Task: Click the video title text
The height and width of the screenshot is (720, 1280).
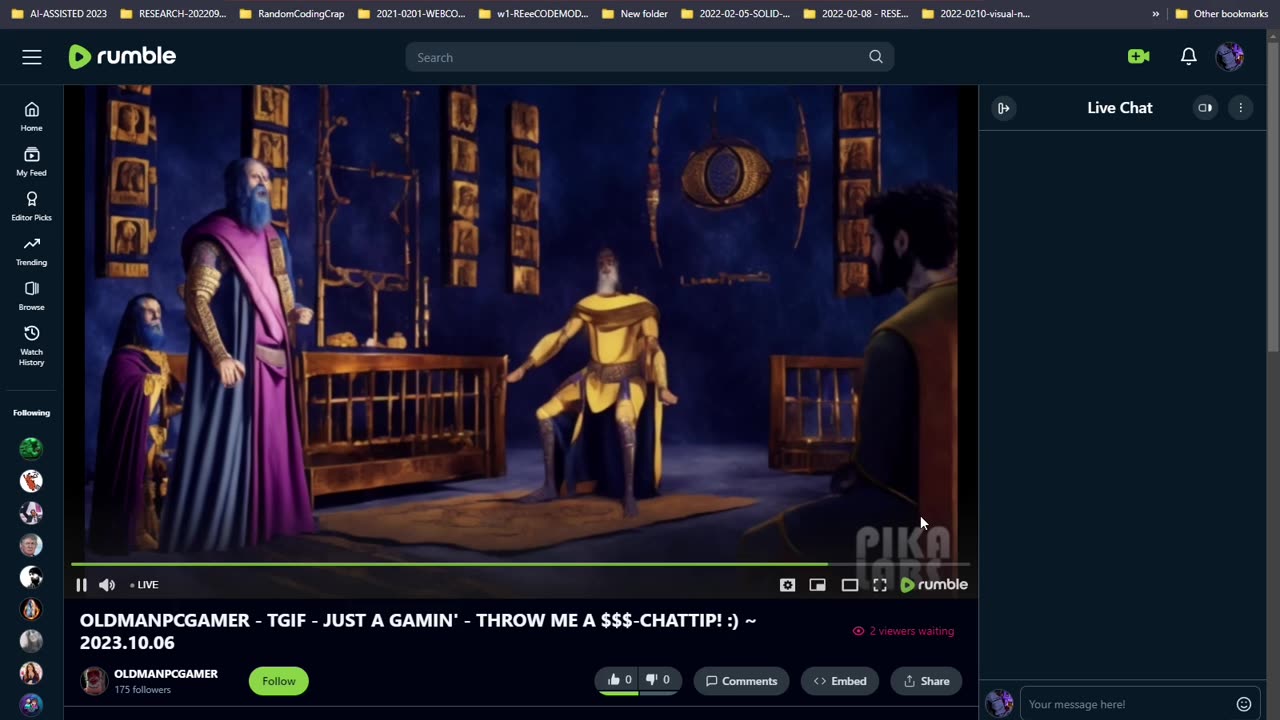Action: (418, 631)
